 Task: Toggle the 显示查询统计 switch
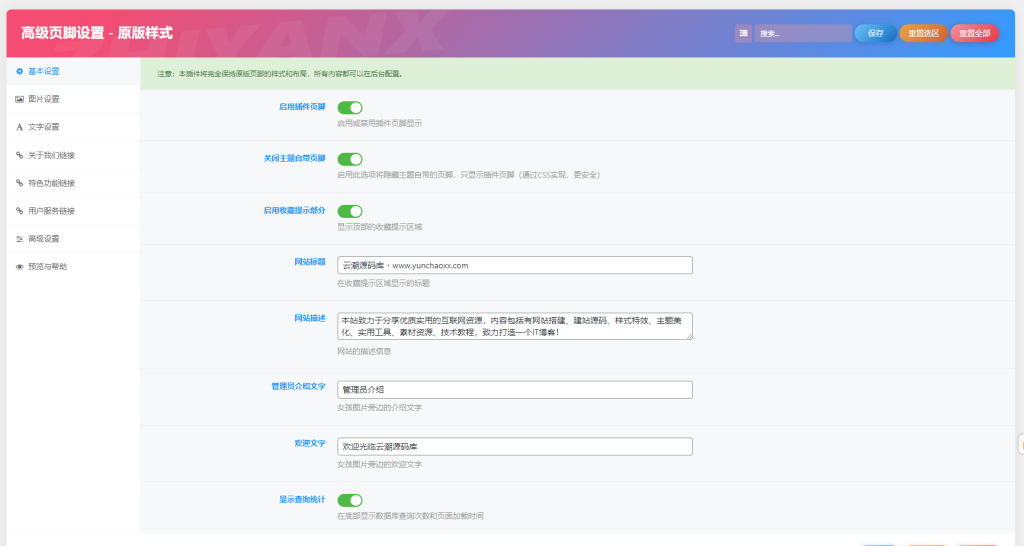(349, 500)
